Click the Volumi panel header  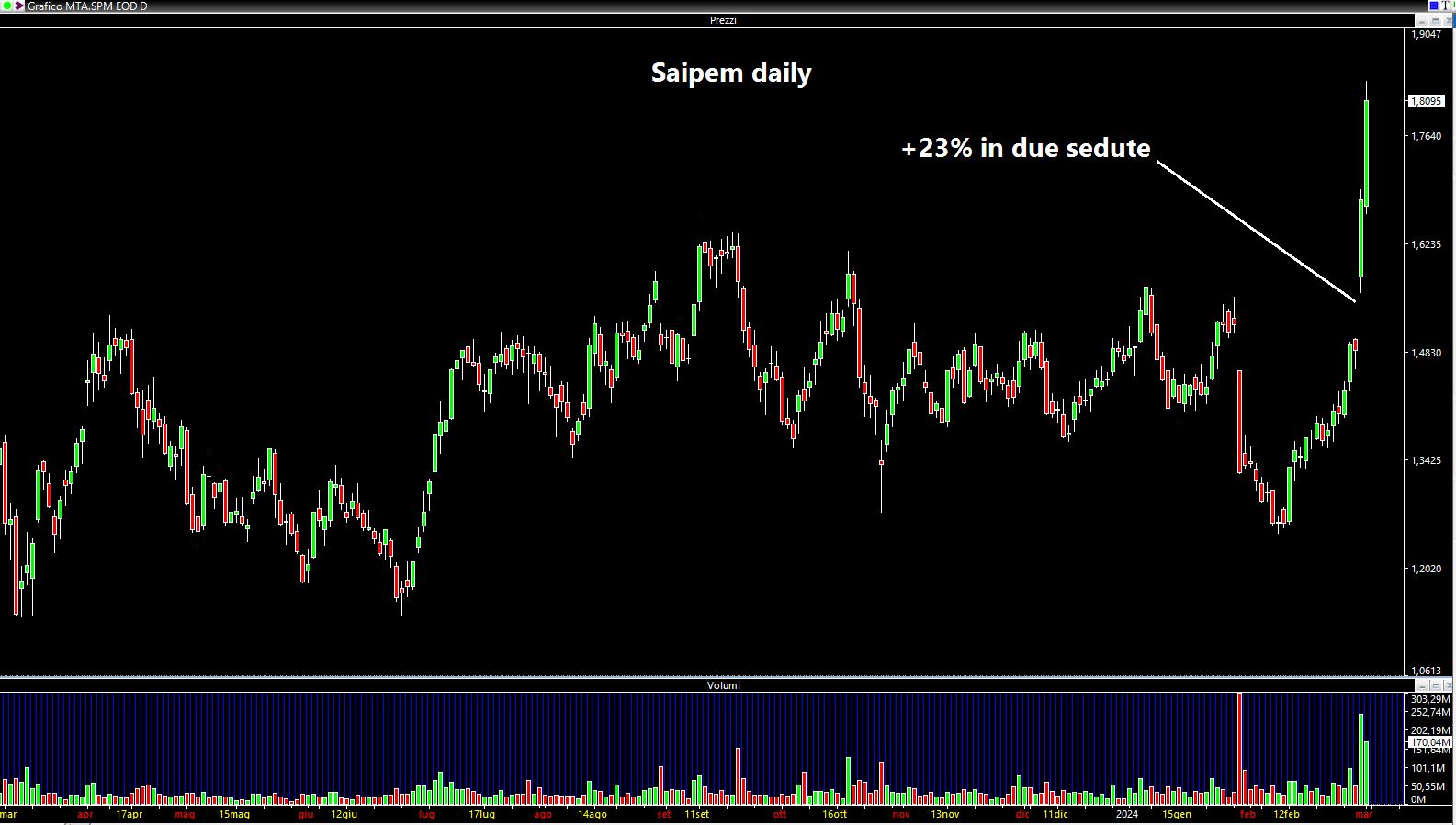click(x=723, y=685)
